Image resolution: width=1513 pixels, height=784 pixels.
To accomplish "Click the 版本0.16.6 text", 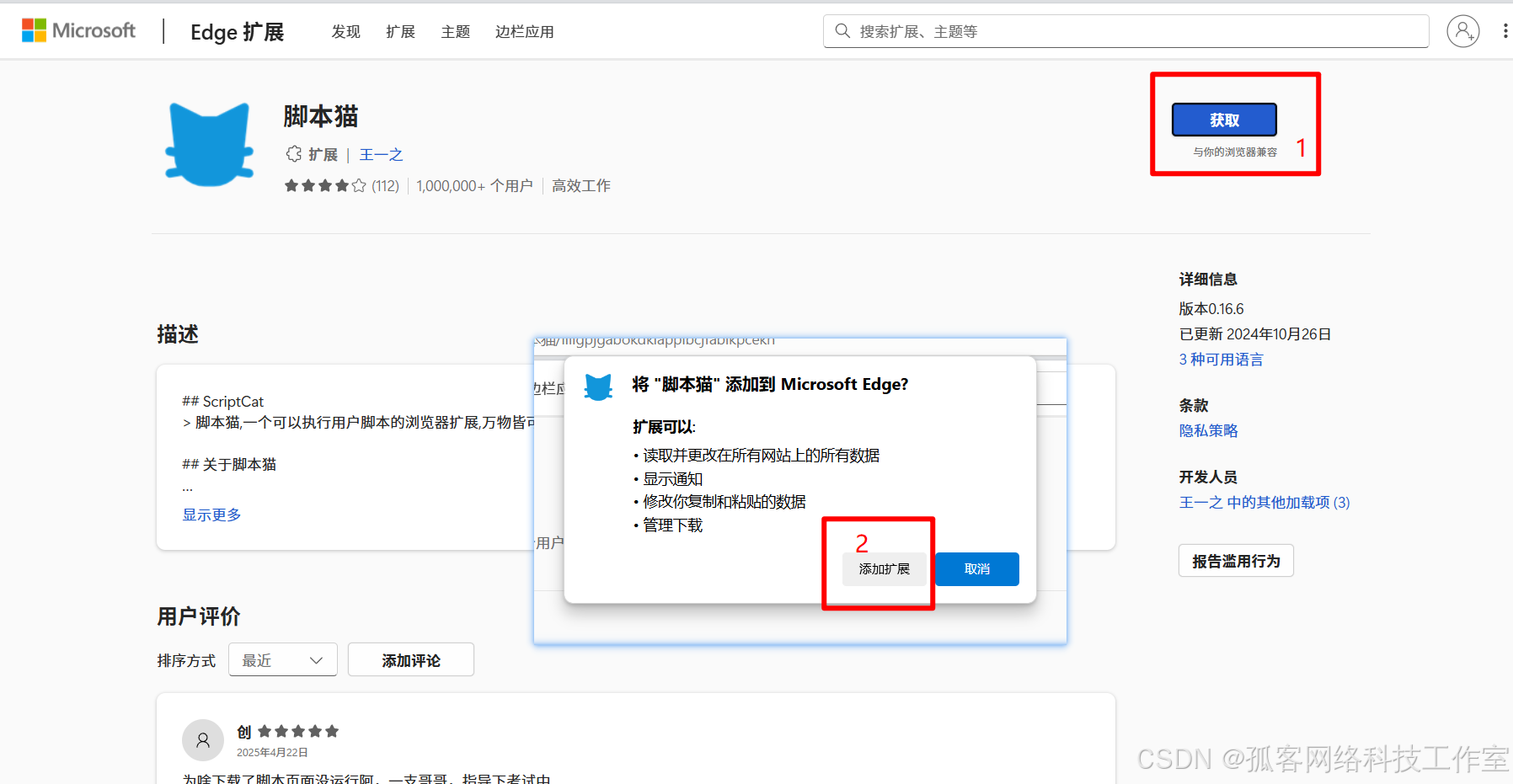I will 1211,309.
